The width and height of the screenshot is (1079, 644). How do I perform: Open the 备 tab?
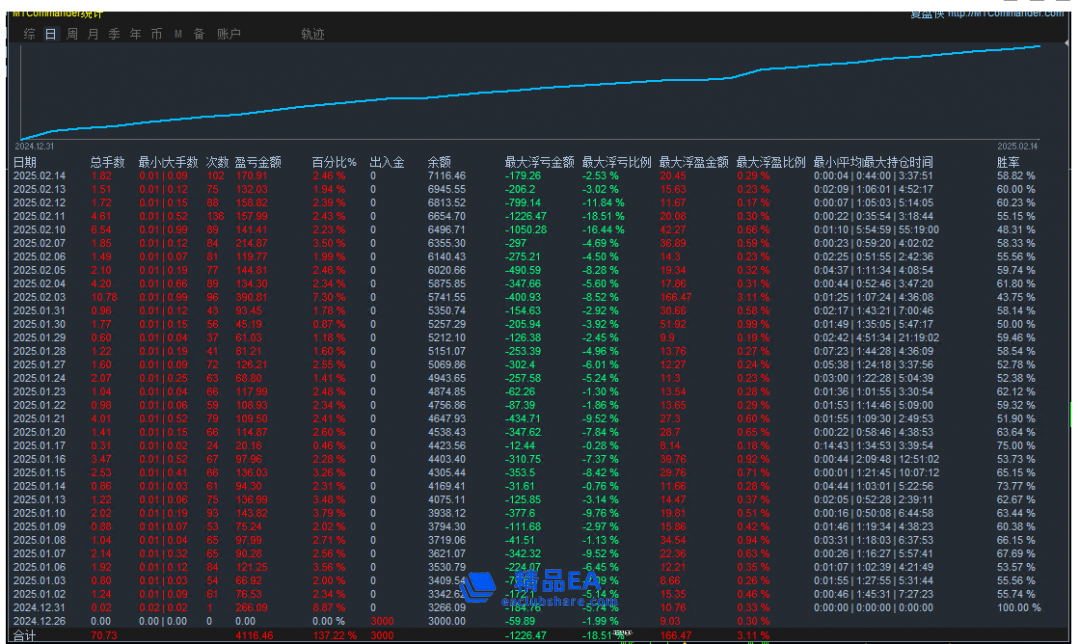click(x=199, y=34)
